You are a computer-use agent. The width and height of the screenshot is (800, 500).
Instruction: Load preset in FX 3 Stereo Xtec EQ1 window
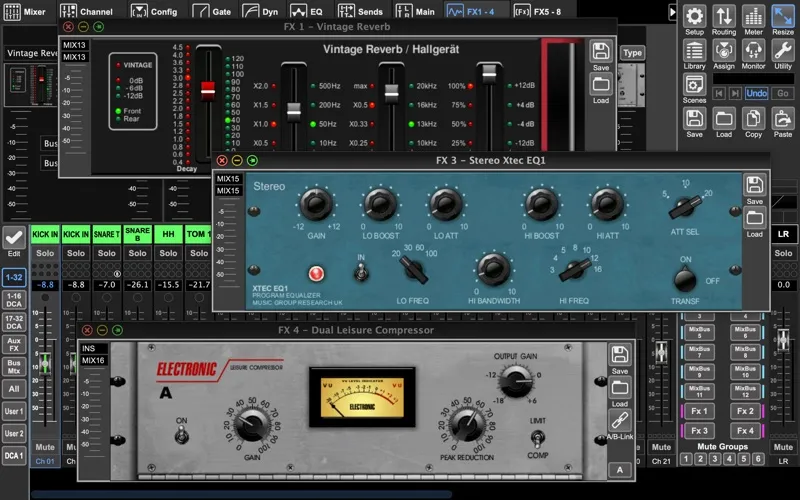tap(754, 218)
